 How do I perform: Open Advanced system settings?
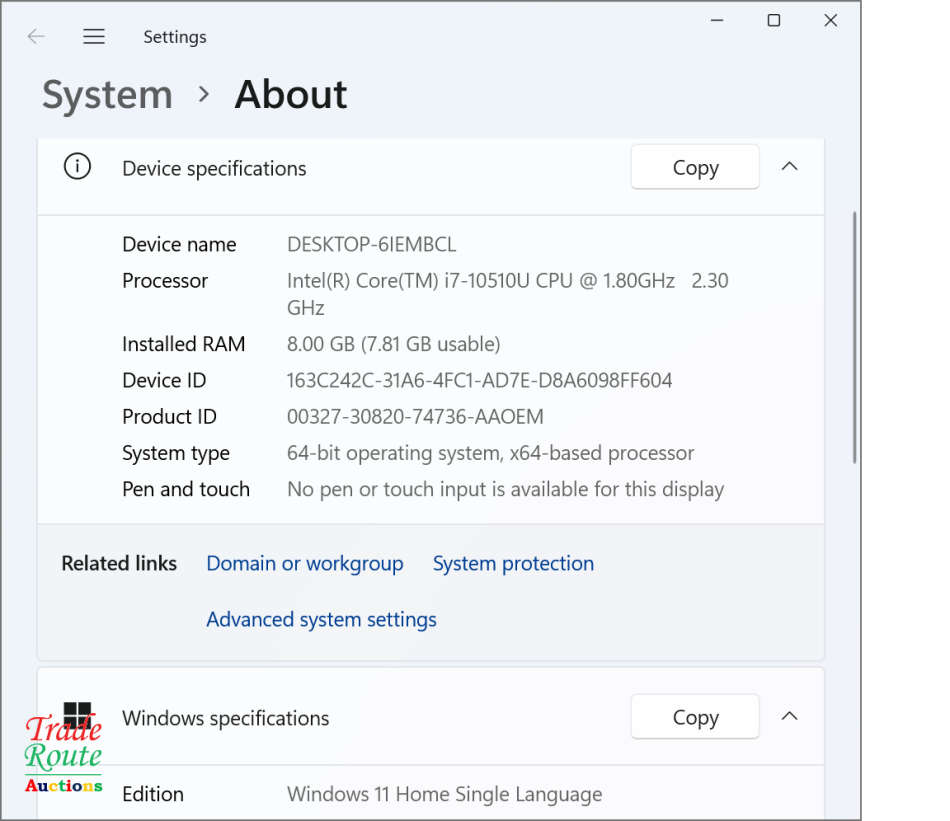click(x=321, y=620)
